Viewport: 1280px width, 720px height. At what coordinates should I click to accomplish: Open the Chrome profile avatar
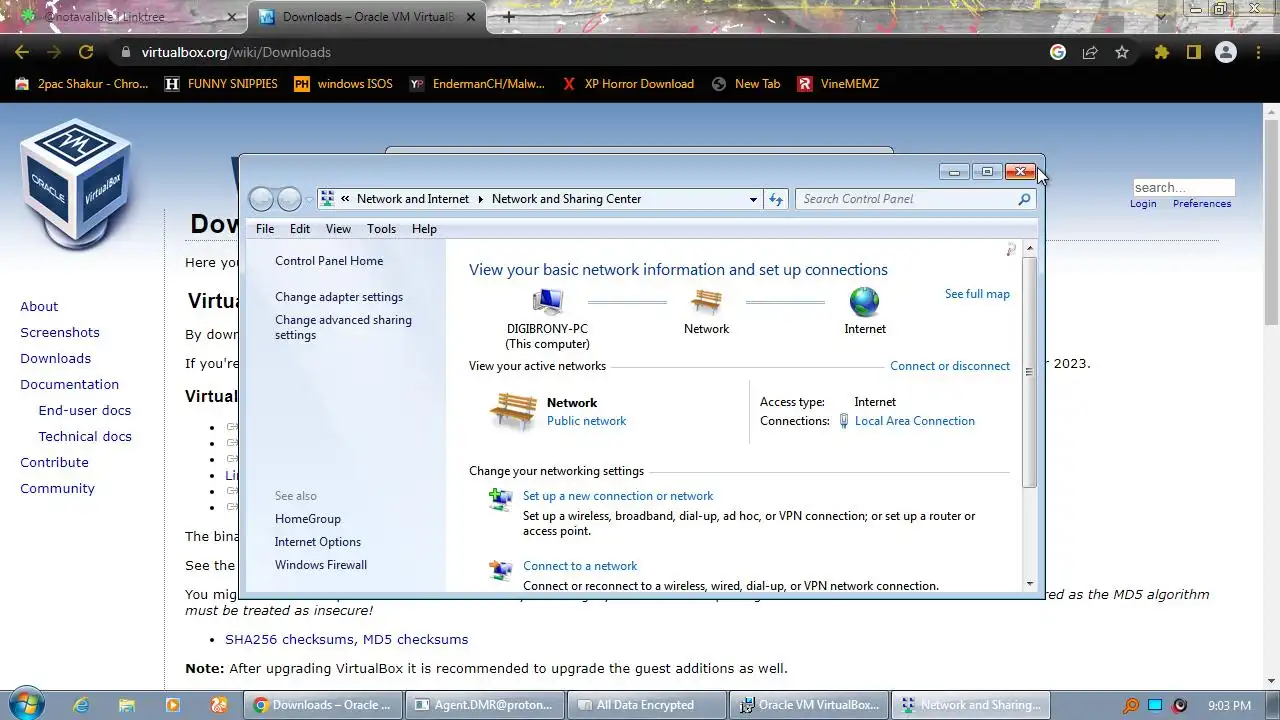1225,52
